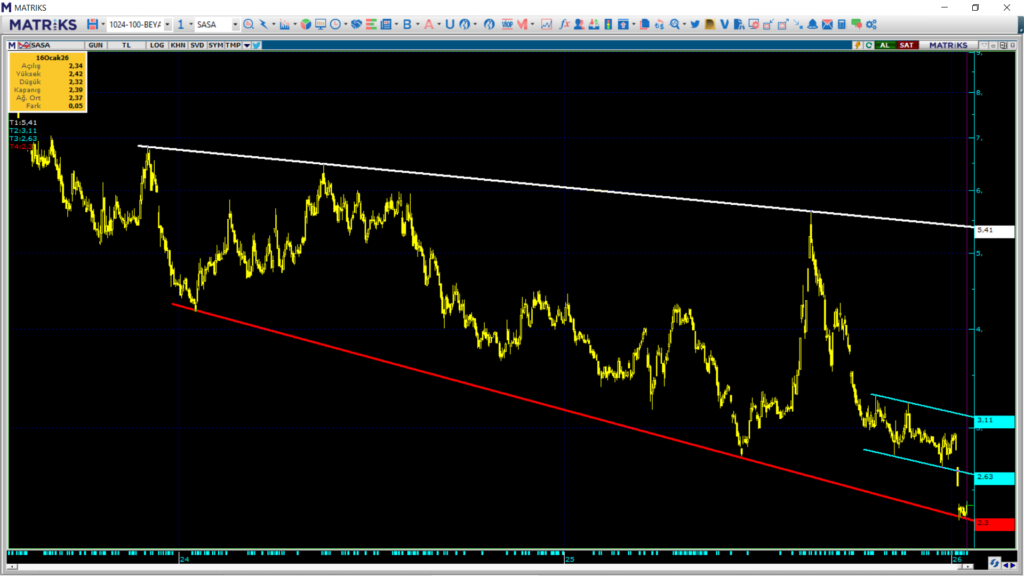This screenshot has height=576, width=1024.
Task: Open dropdown arrow beside red A icon
Action: point(439,24)
